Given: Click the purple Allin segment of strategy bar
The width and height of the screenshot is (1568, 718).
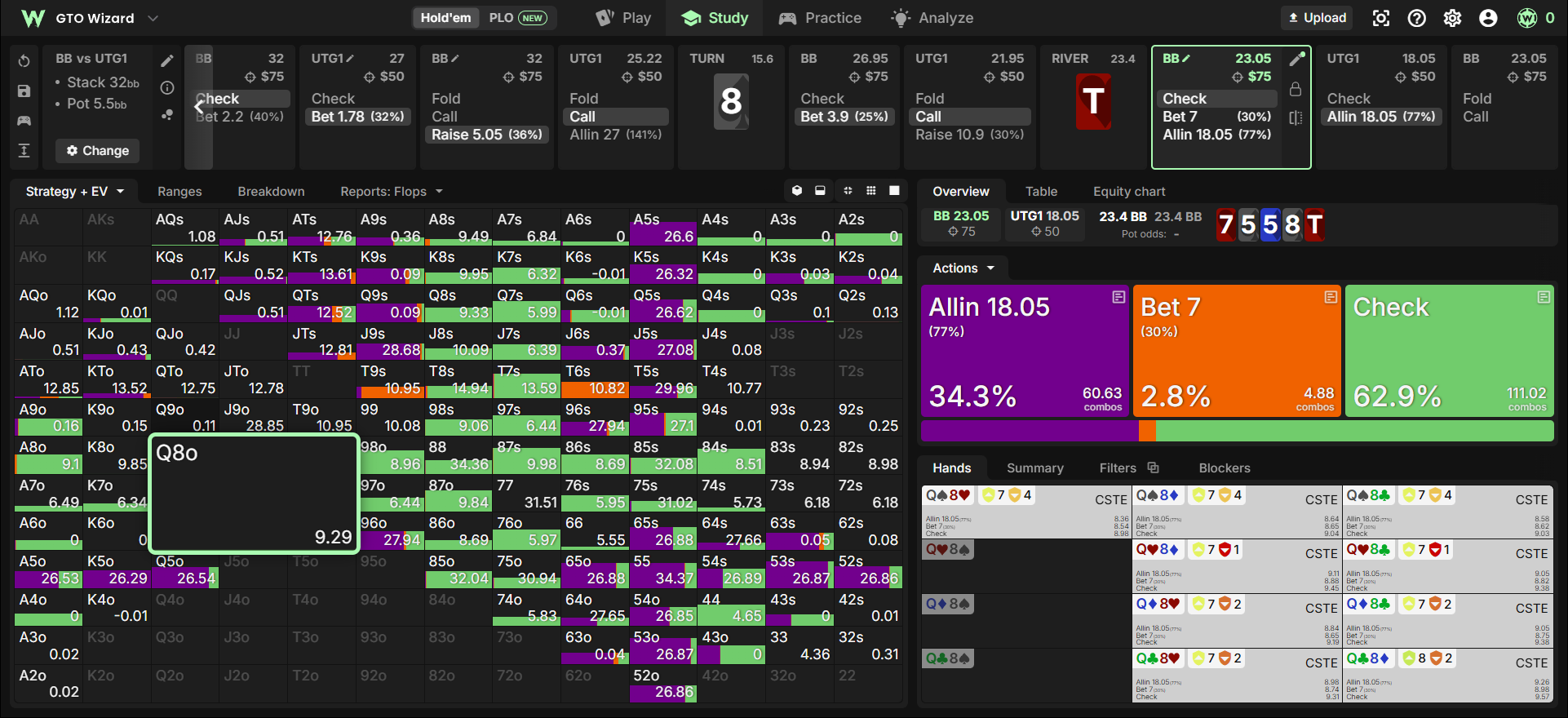Looking at the screenshot, I should click(1030, 431).
